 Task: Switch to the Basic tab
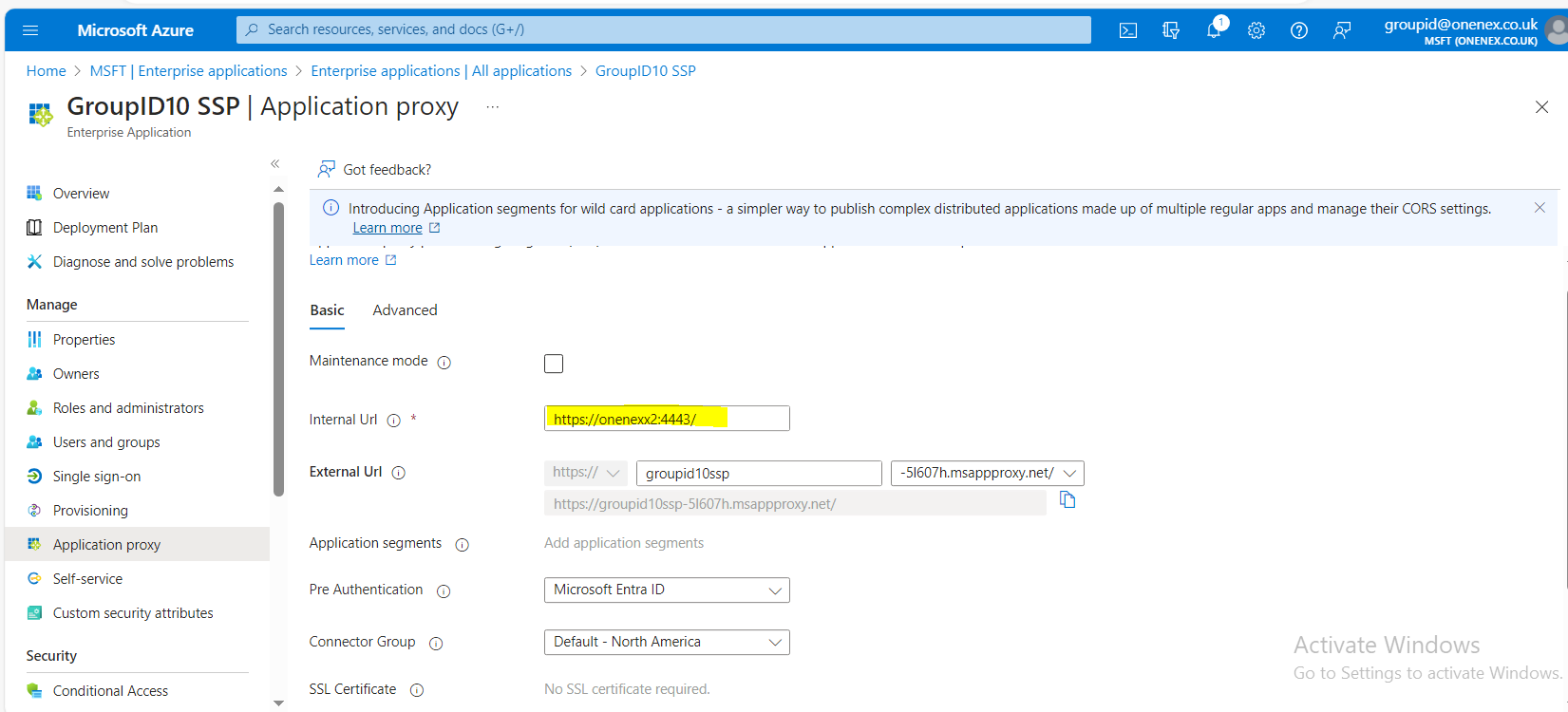327,310
